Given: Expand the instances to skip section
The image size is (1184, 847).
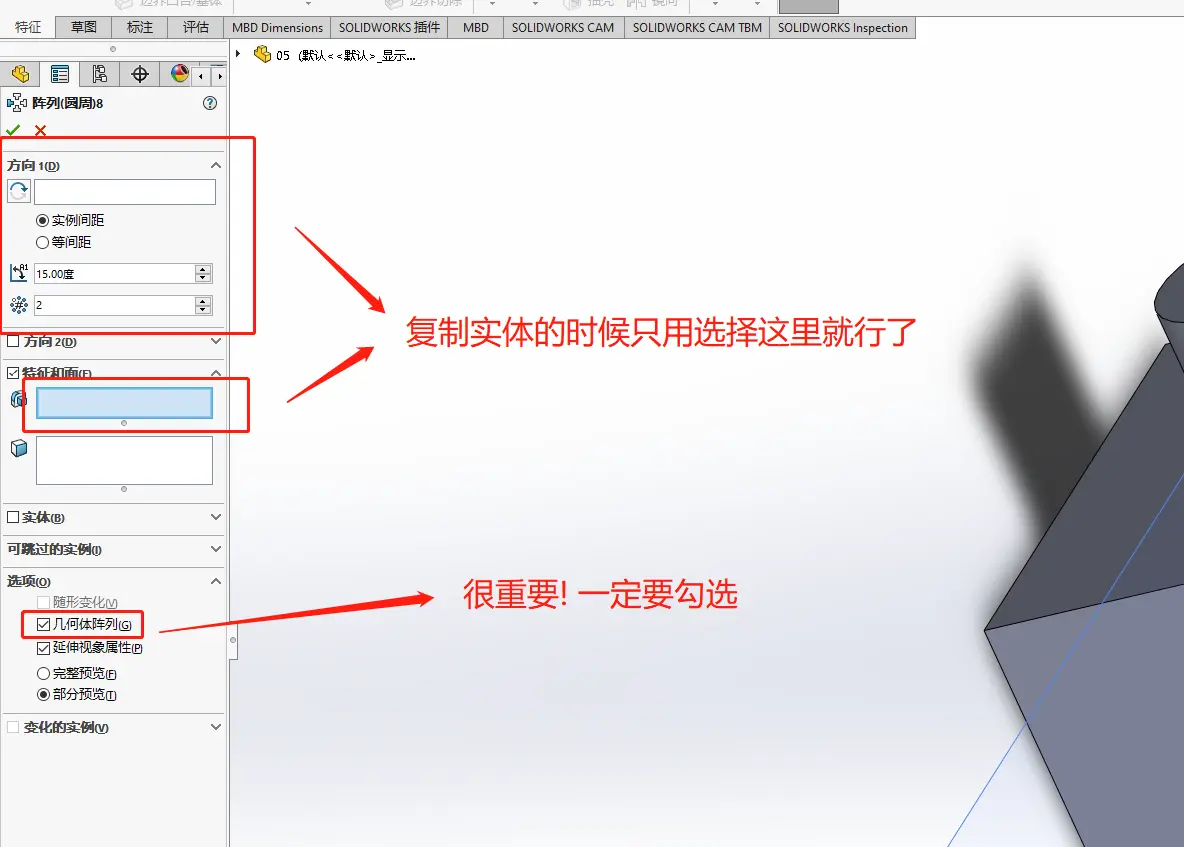Looking at the screenshot, I should 216,549.
